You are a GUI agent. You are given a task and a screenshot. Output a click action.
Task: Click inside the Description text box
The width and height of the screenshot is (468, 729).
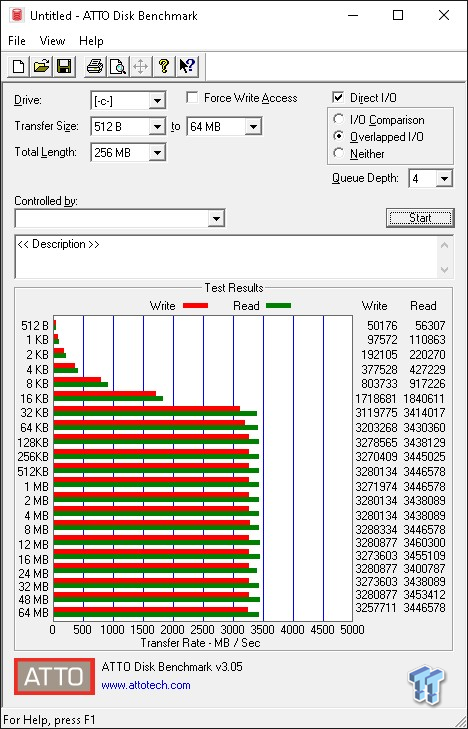click(x=228, y=257)
